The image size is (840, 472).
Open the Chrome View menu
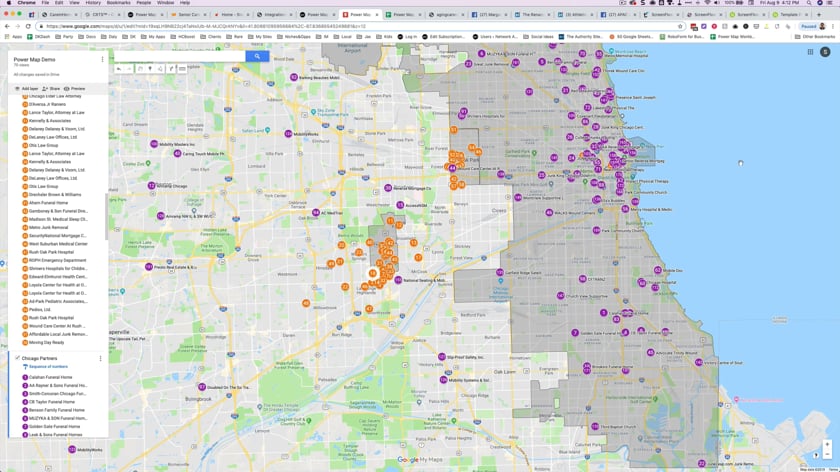pos(74,3)
